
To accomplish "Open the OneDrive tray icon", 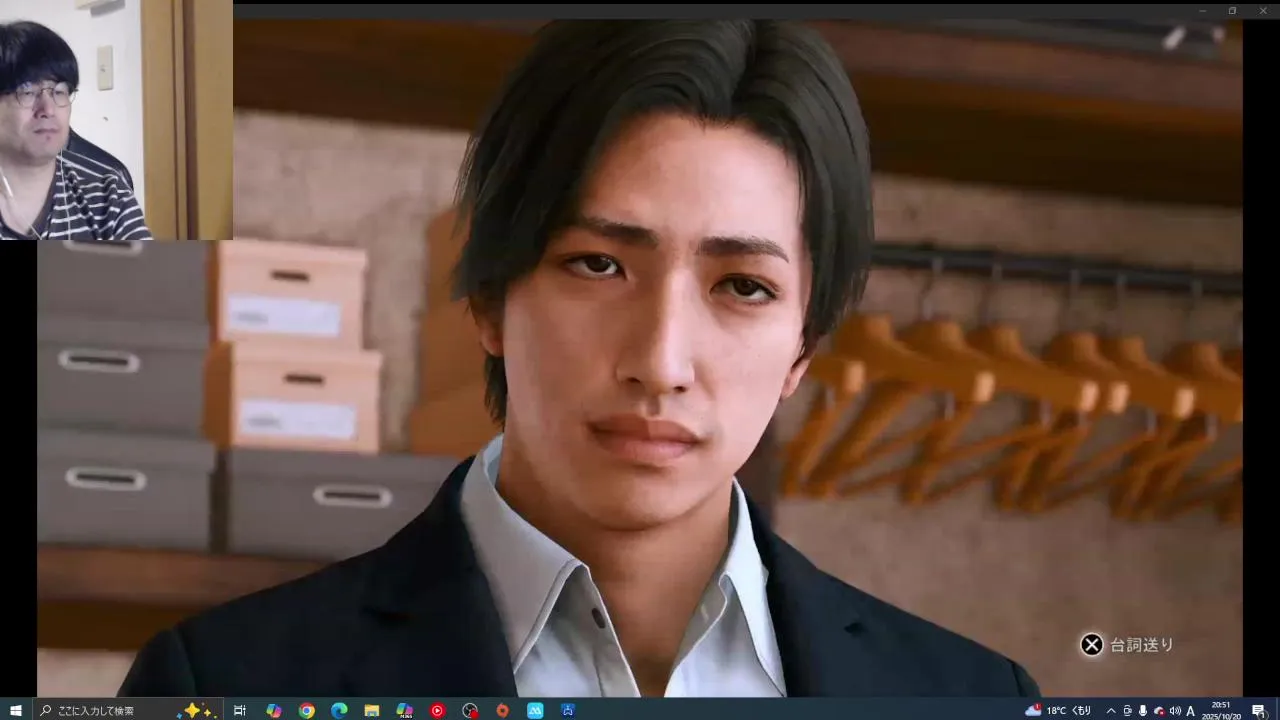I will 1159,710.
